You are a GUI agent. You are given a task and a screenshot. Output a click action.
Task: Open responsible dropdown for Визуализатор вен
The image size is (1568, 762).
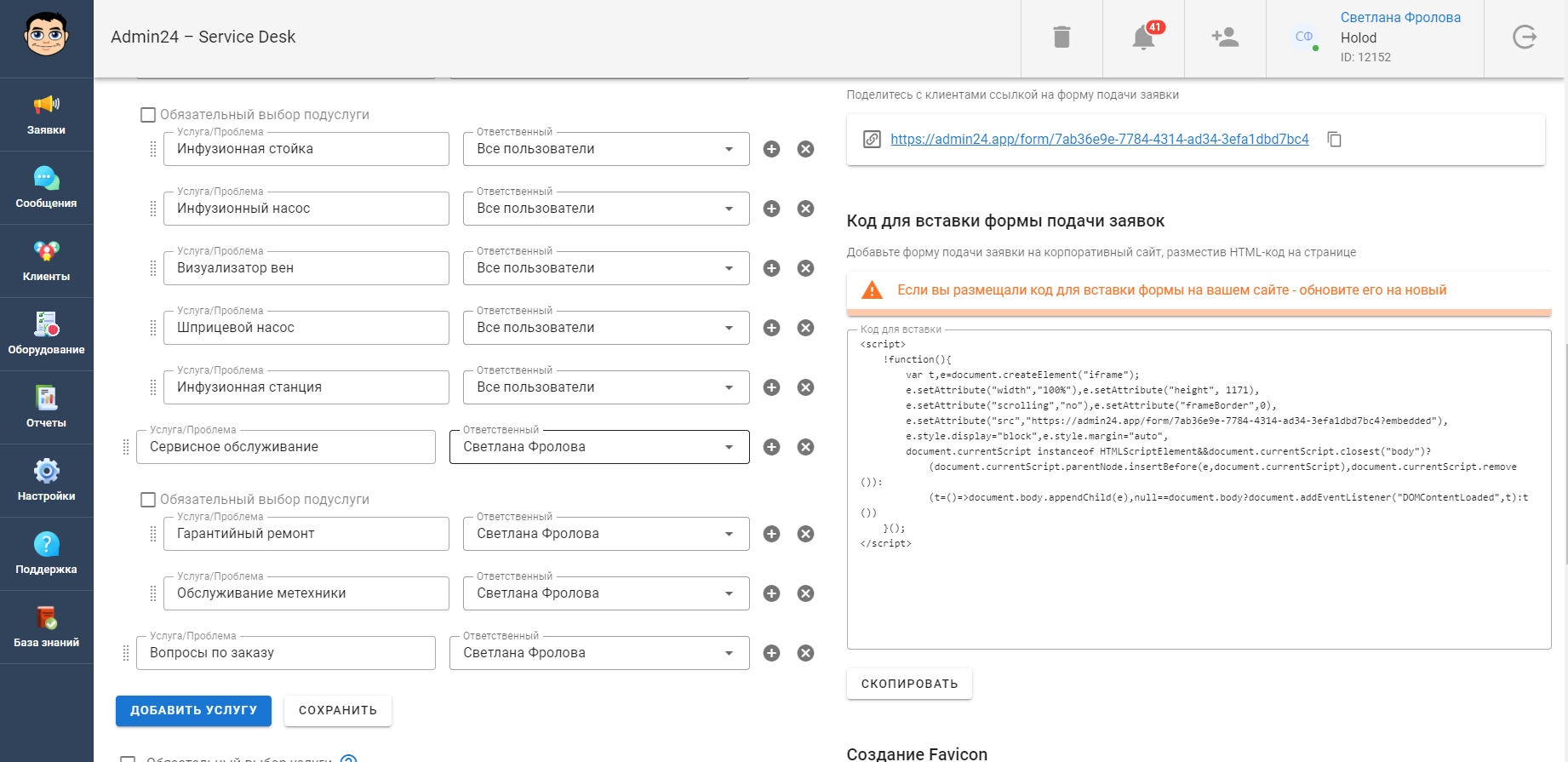point(606,268)
